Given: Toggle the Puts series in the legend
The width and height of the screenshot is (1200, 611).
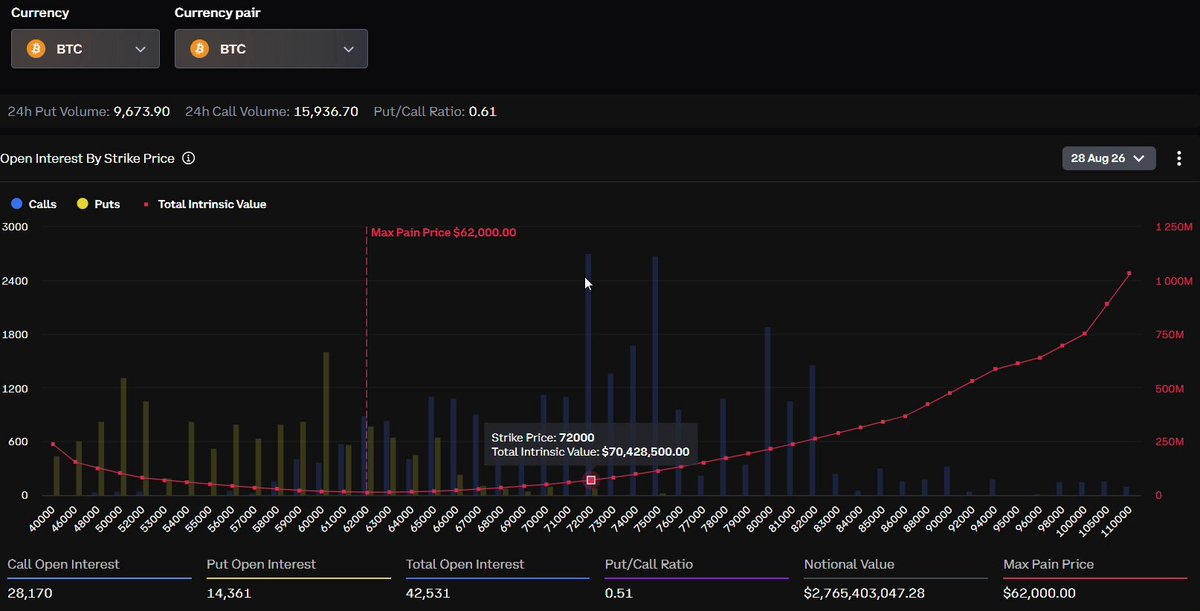Looking at the screenshot, I should pyautogui.click(x=98, y=204).
